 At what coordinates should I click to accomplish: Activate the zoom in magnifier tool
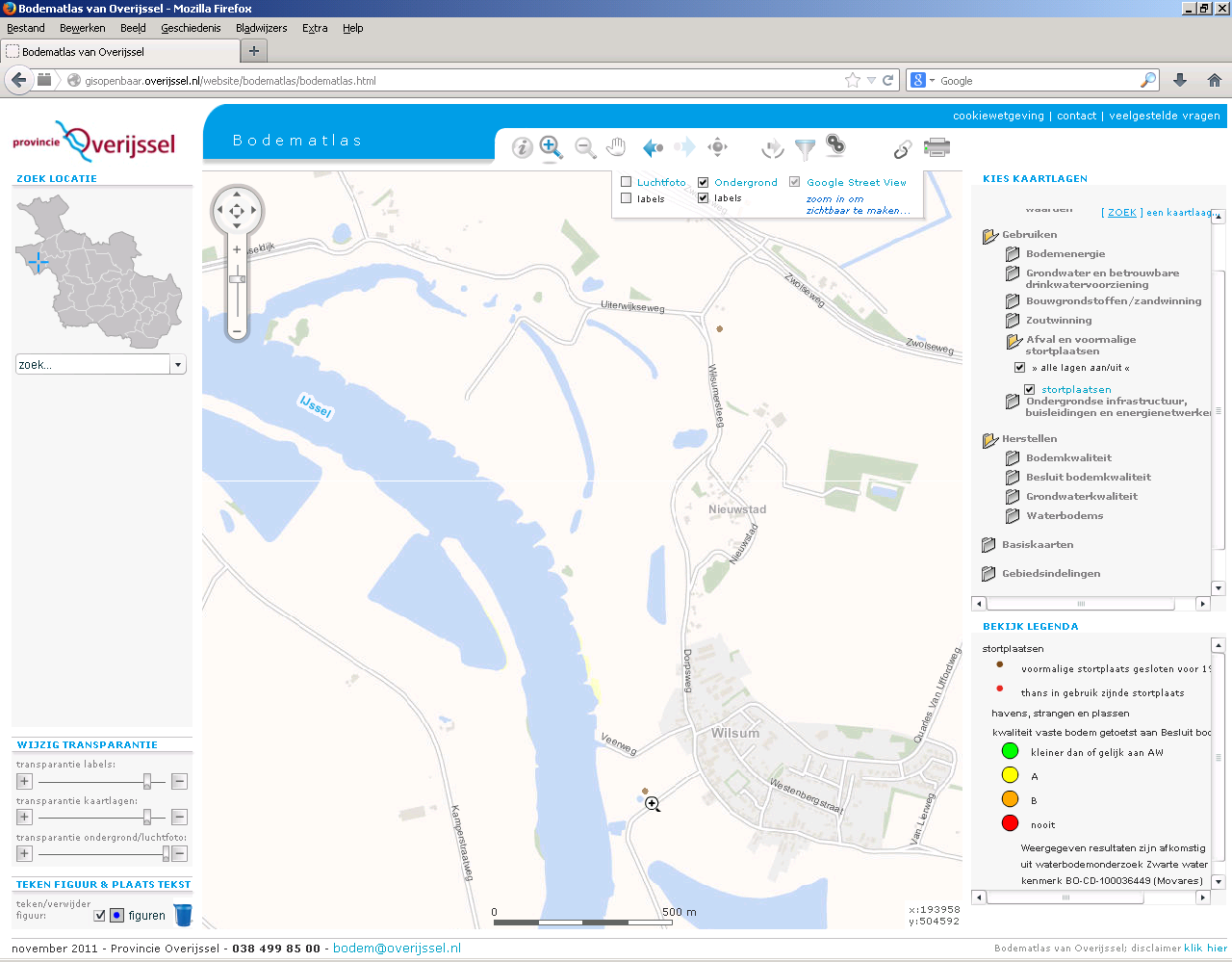point(551,147)
